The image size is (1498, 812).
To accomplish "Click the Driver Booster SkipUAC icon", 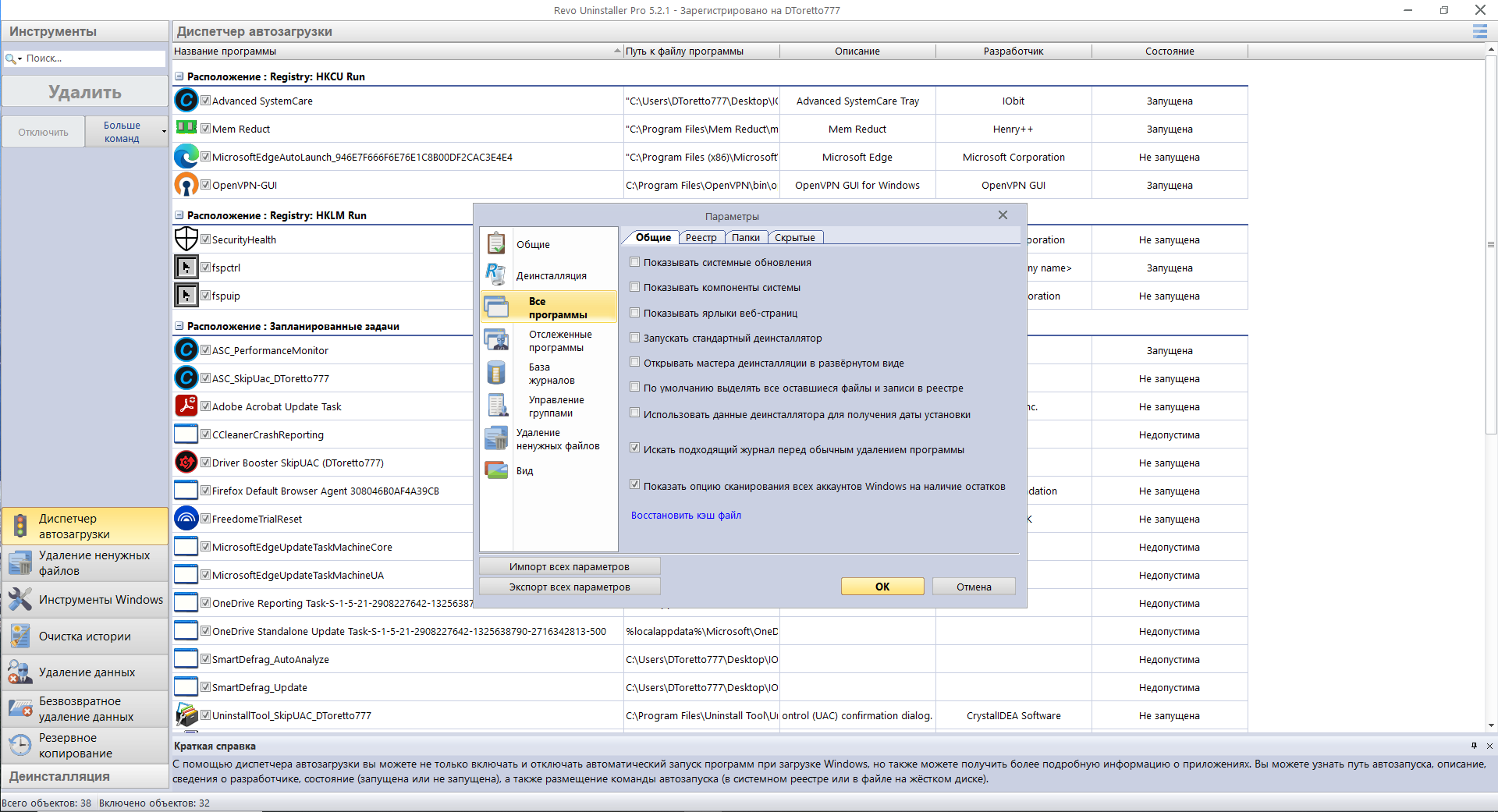I will (186, 463).
